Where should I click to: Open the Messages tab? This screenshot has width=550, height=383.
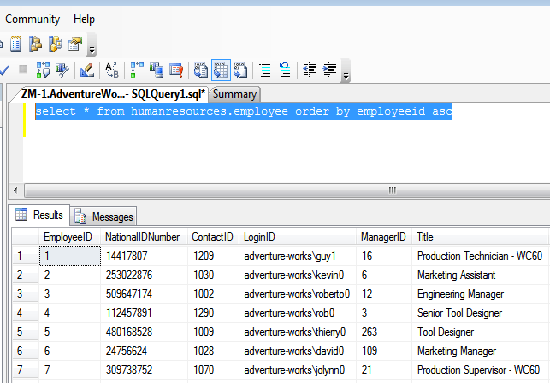[103, 216]
